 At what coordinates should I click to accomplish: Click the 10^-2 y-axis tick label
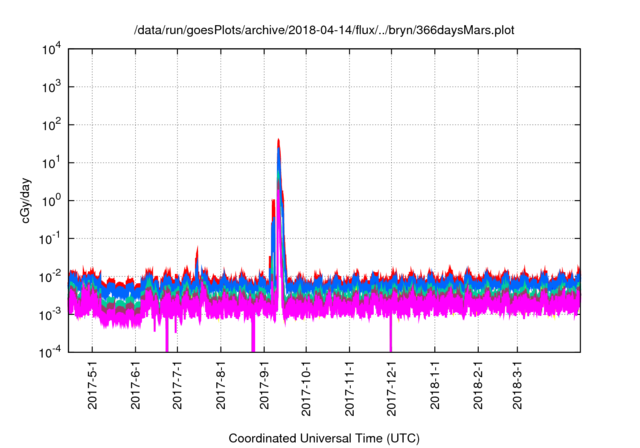point(51,277)
